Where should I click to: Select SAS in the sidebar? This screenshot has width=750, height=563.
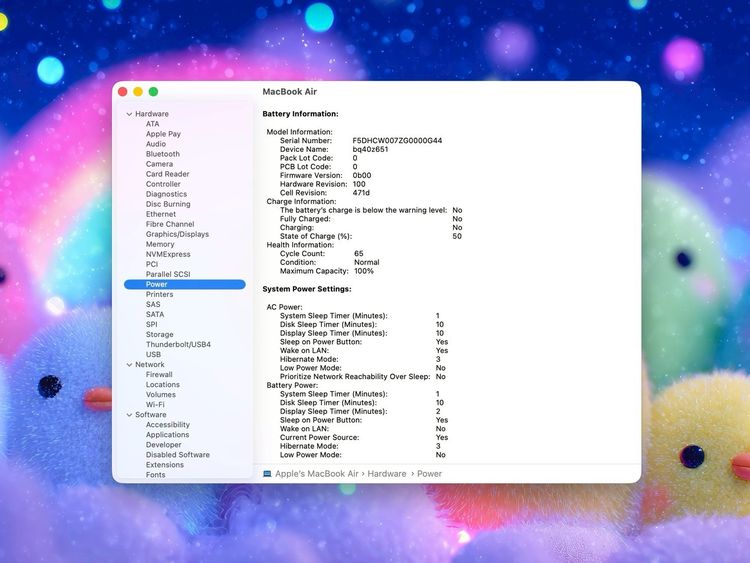(x=153, y=305)
